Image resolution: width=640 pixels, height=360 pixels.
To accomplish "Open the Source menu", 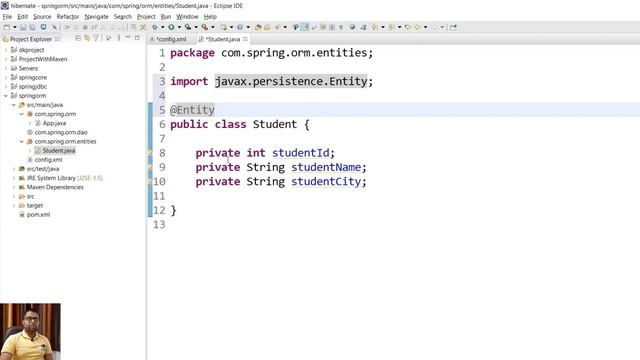I will (42, 17).
